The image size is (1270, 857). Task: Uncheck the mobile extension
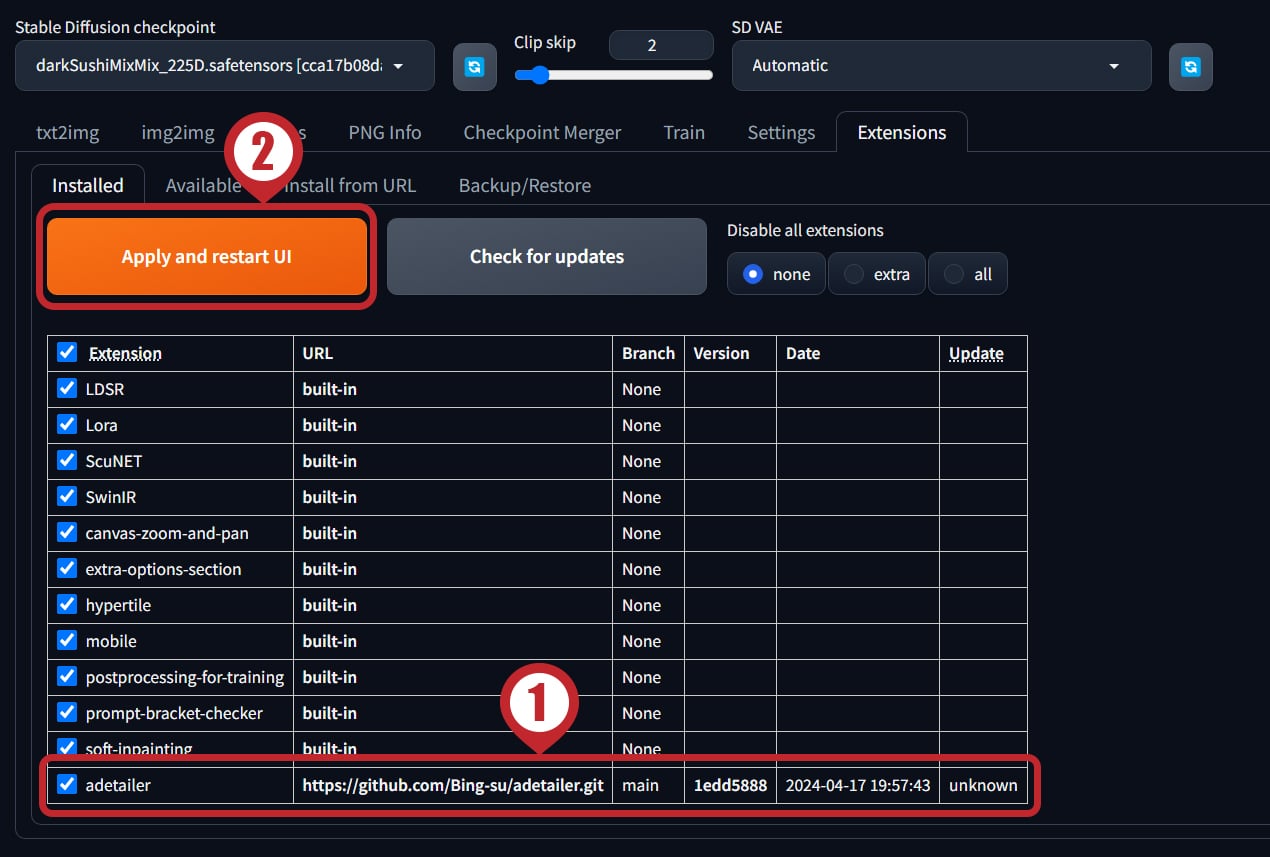67,640
